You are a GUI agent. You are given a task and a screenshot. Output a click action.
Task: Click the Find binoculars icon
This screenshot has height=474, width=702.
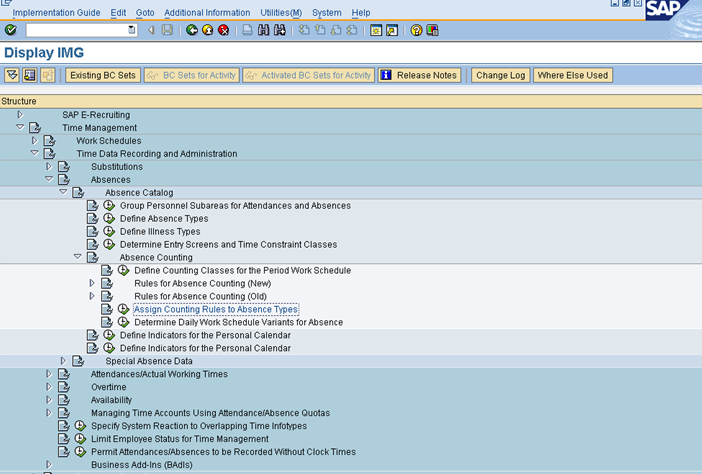tap(264, 30)
